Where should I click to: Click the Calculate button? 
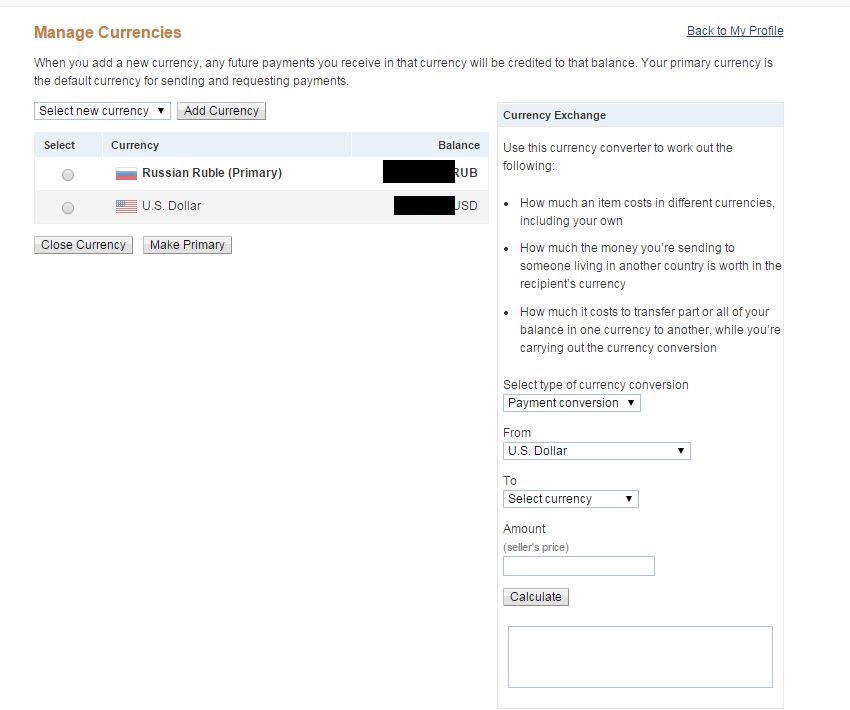[536, 597]
